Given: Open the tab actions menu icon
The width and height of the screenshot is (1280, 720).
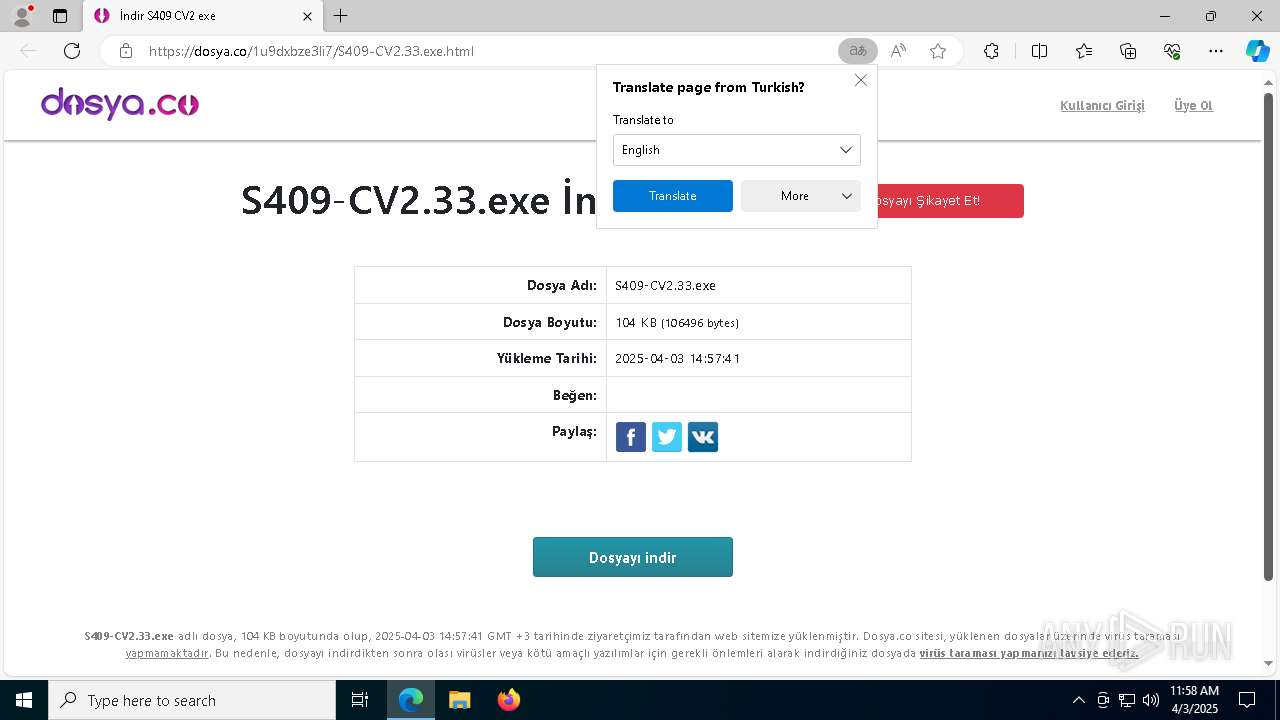Looking at the screenshot, I should click(x=60, y=16).
